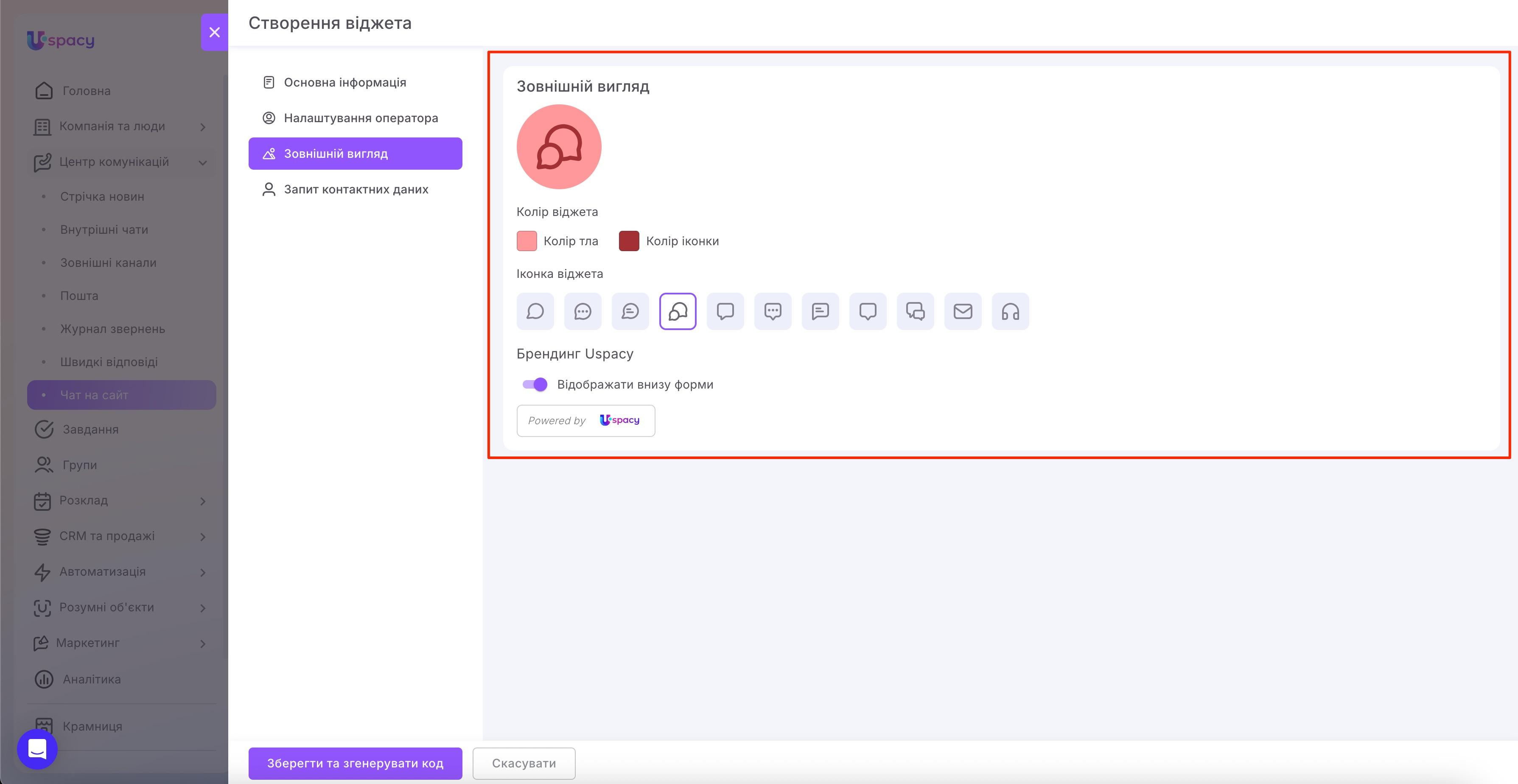1518x784 pixels.
Task: Select the headphones support widget icon
Action: [x=1011, y=311]
